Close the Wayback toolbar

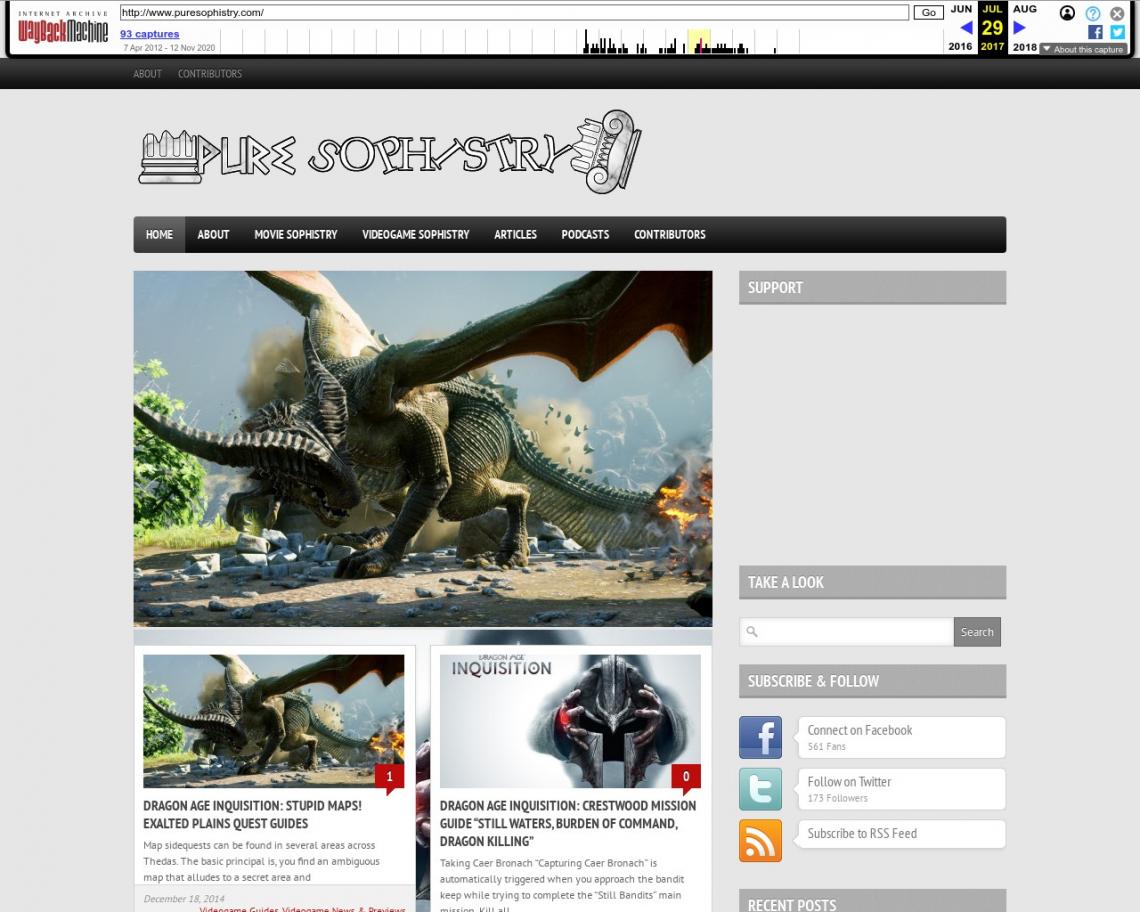(x=1117, y=13)
